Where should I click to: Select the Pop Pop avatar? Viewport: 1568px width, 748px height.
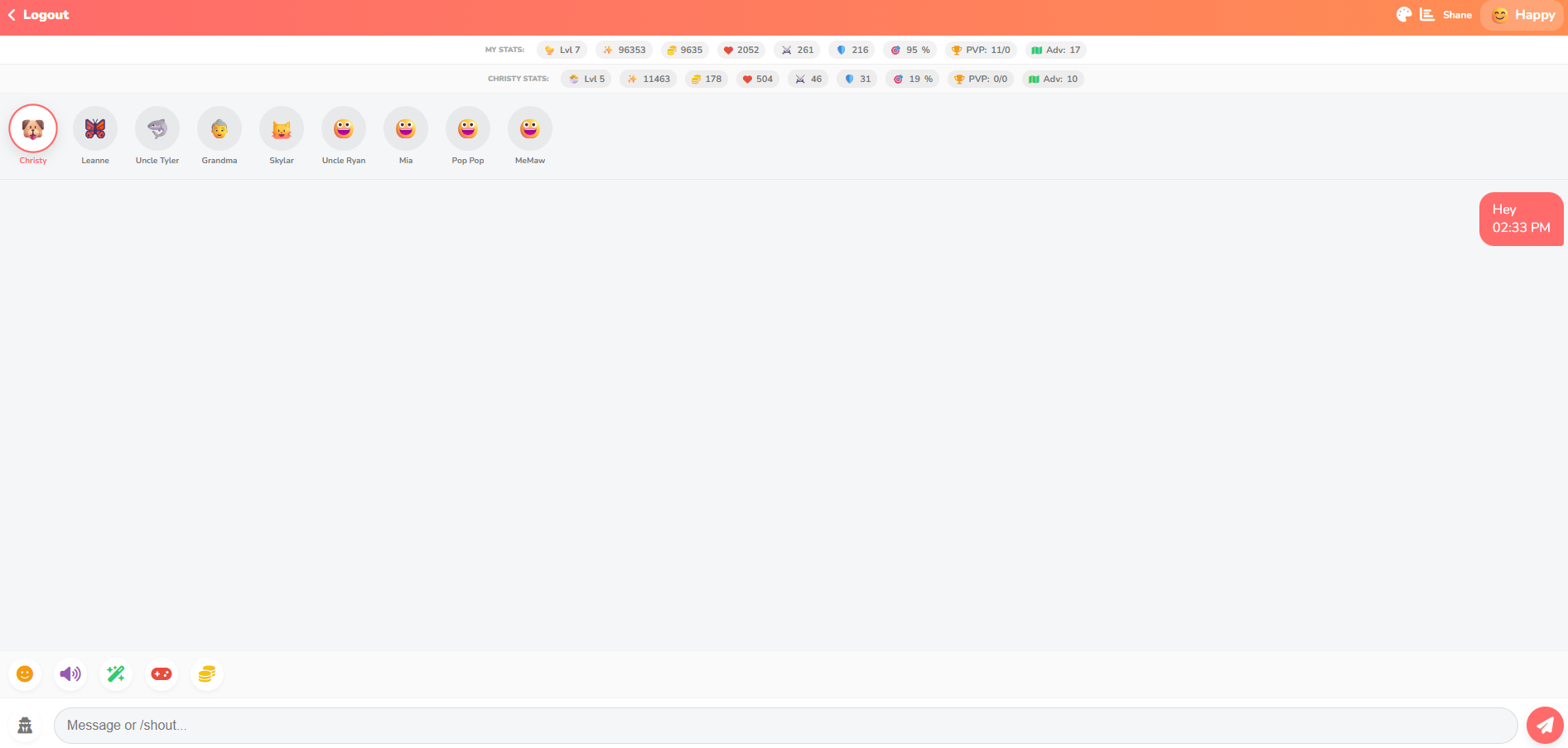point(468,128)
